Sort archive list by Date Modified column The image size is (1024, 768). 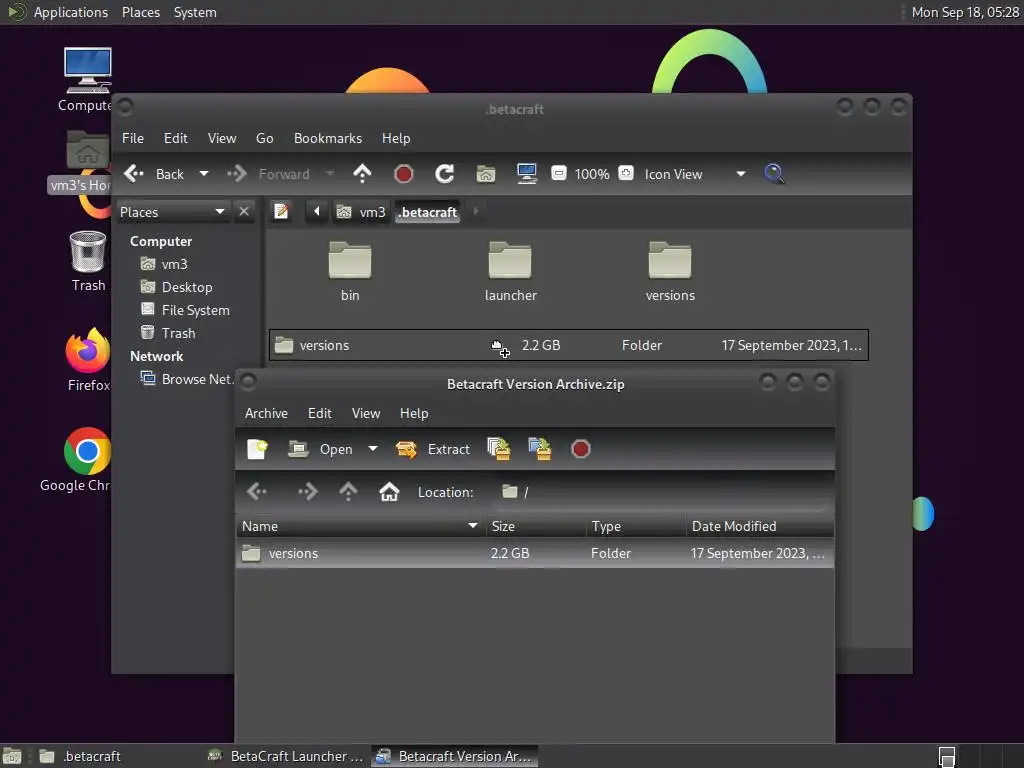760,526
